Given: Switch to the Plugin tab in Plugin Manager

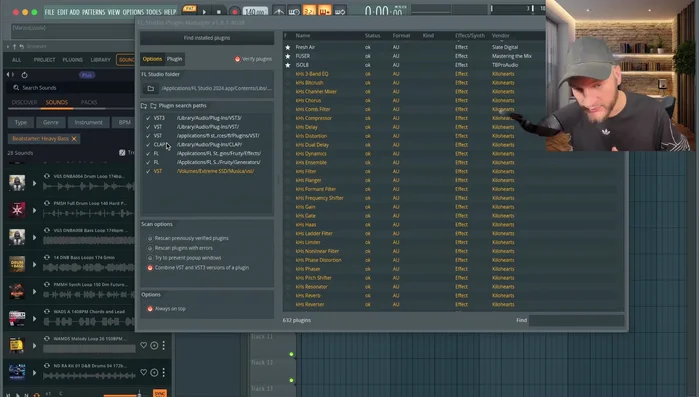Looking at the screenshot, I should click(x=174, y=59).
